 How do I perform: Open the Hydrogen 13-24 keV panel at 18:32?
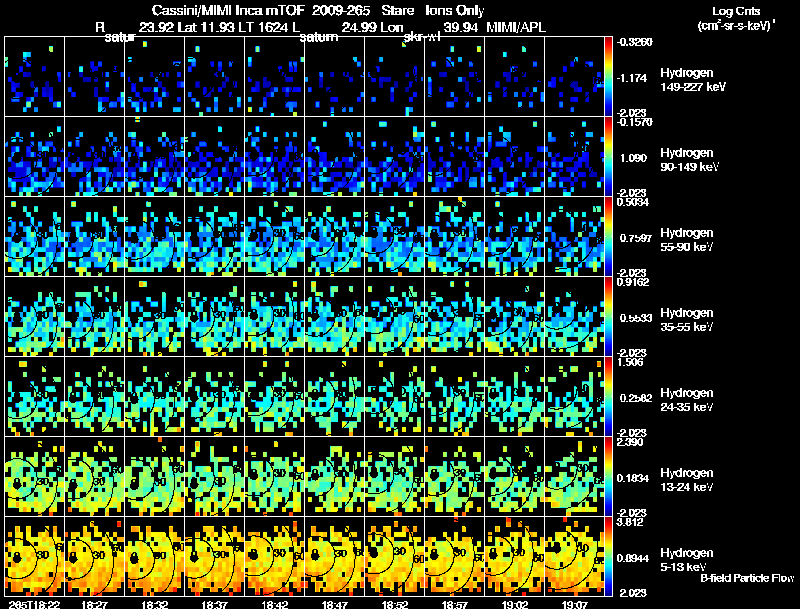pos(155,477)
